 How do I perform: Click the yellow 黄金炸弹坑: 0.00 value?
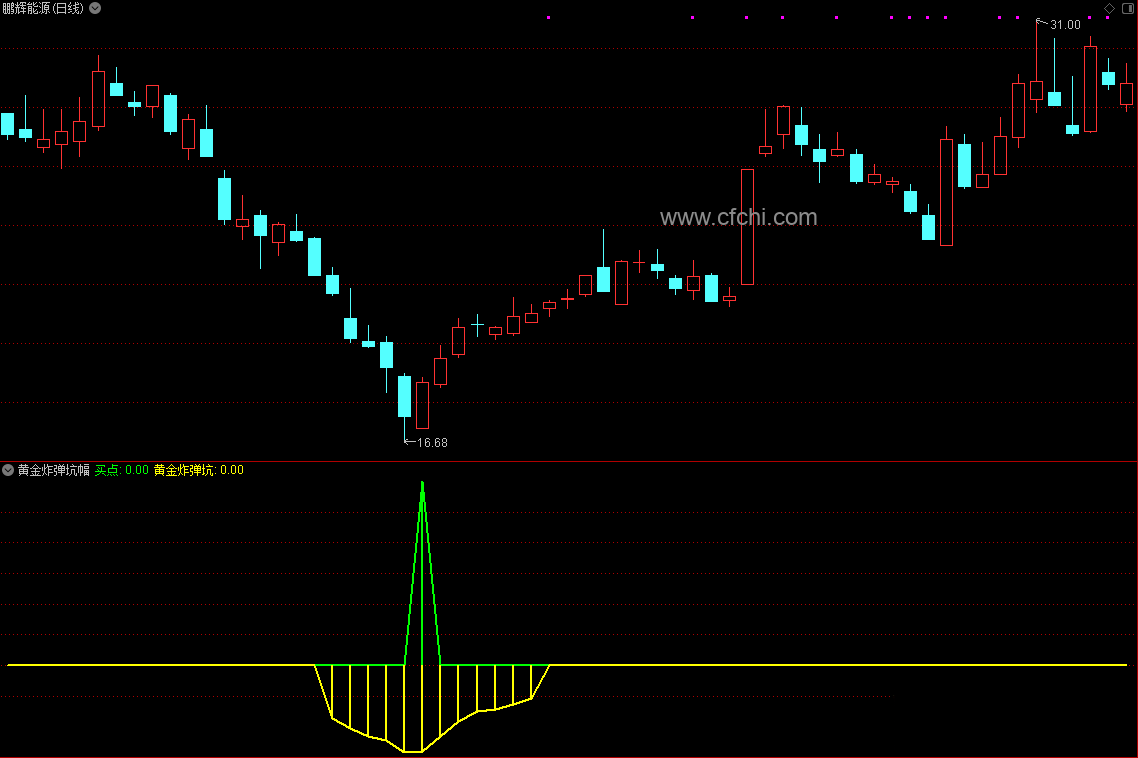coord(199,470)
